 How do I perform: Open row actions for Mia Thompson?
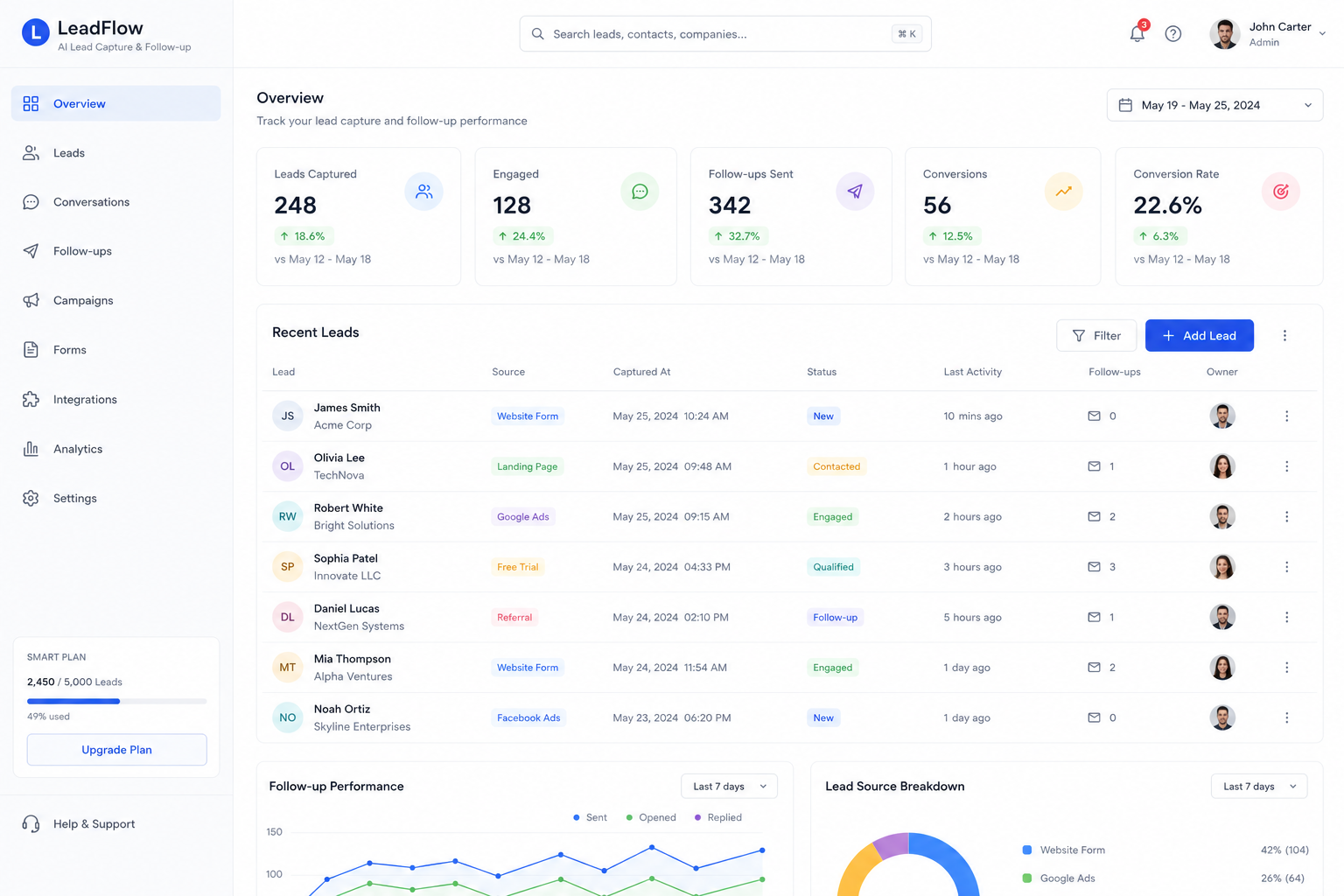1286,668
